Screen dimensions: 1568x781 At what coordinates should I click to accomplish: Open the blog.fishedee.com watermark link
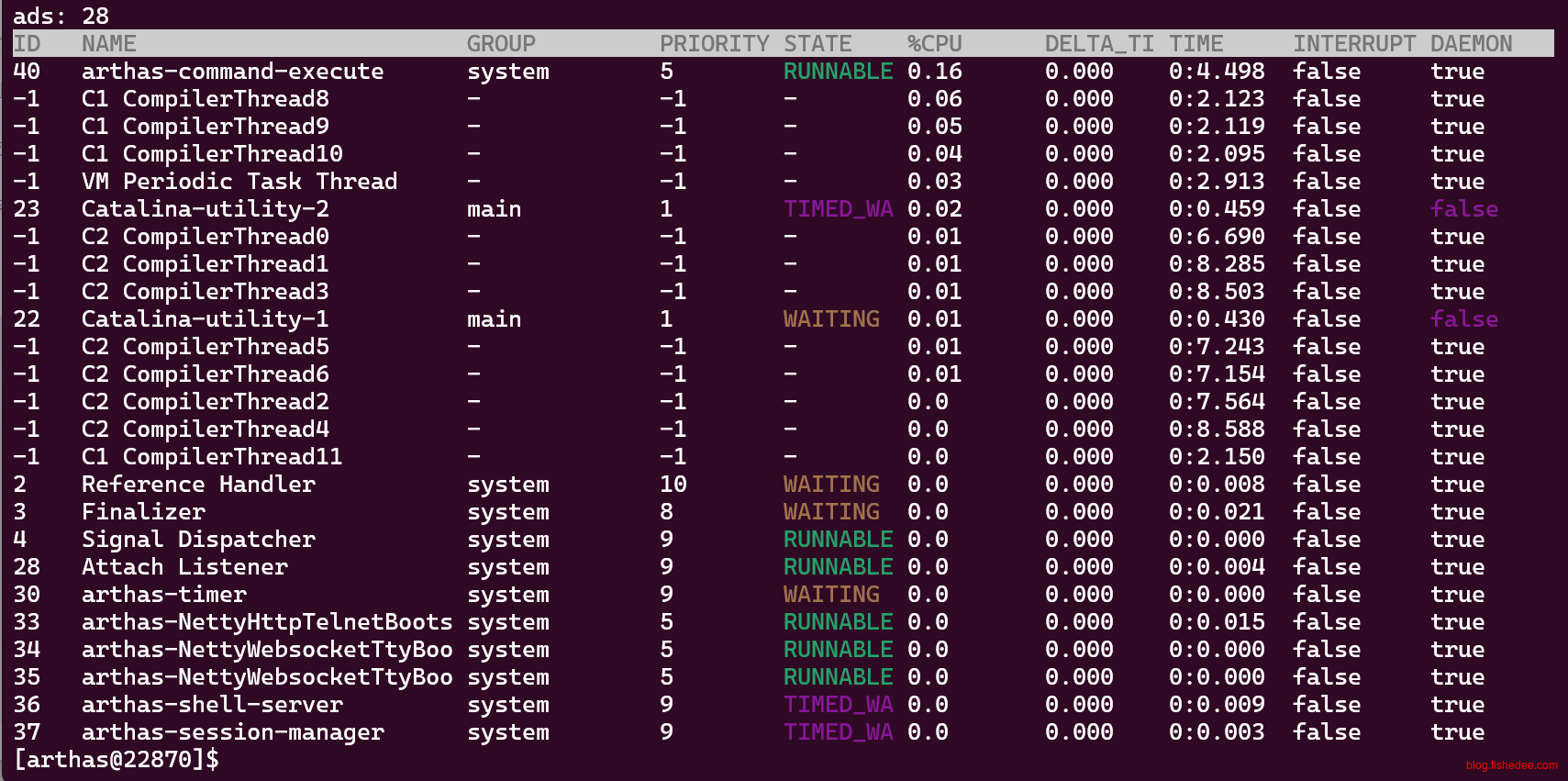click(1511, 765)
